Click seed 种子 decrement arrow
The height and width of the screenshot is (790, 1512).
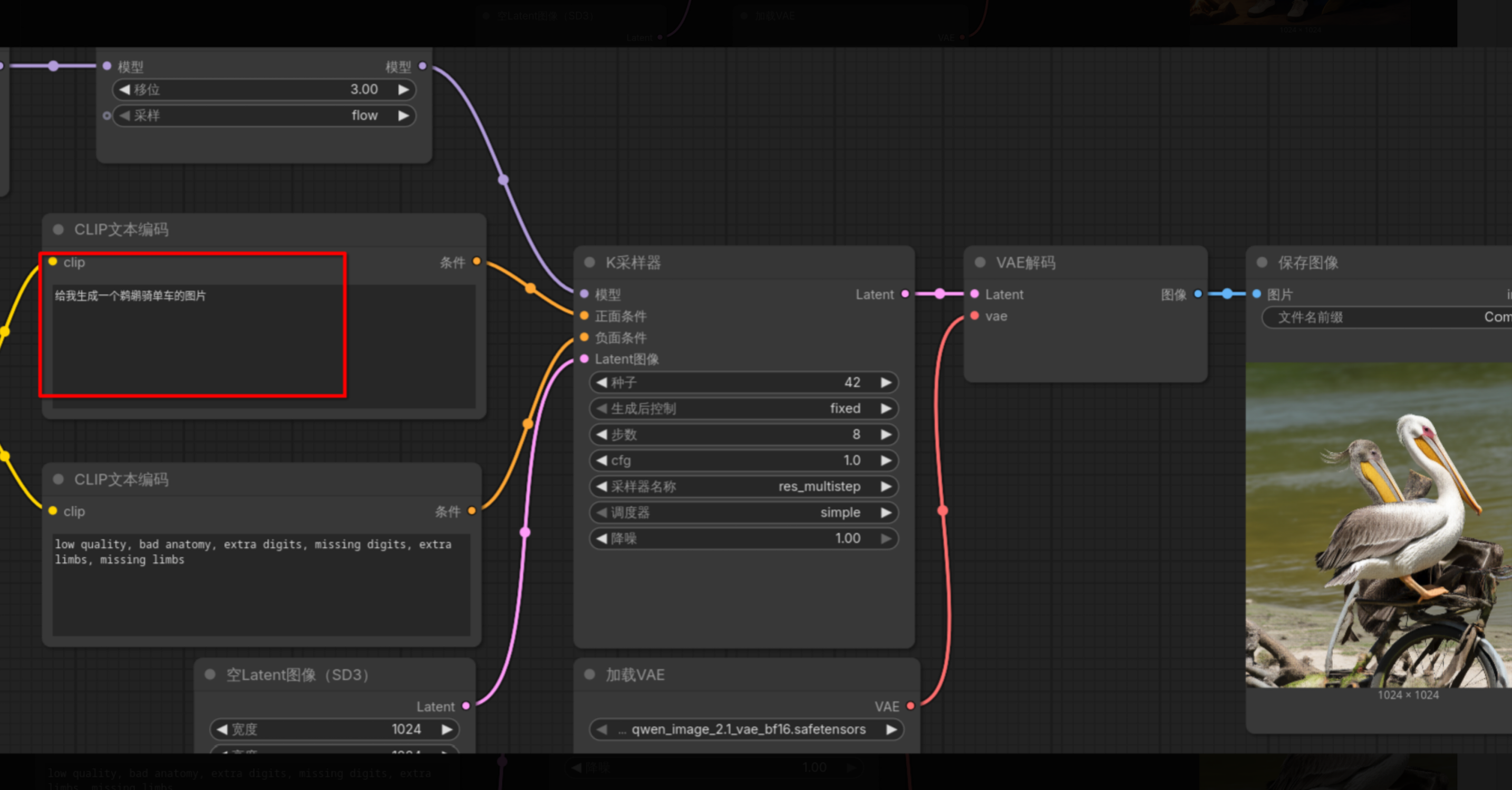(601, 383)
